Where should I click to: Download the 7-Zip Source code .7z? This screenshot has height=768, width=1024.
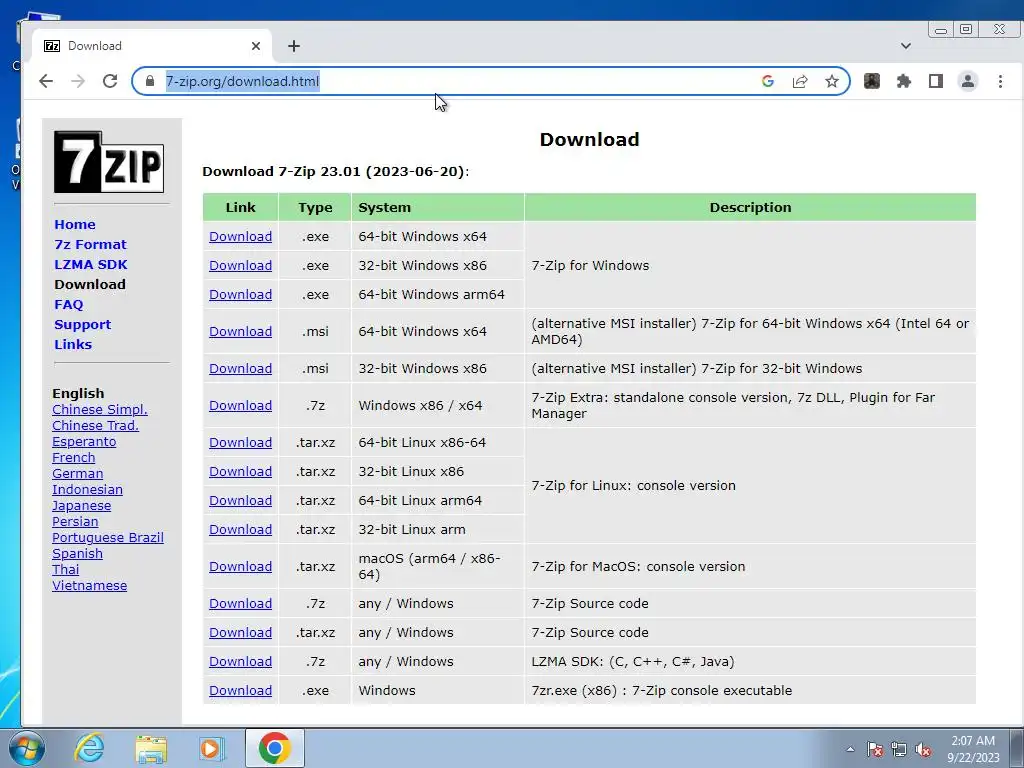pyautogui.click(x=240, y=603)
